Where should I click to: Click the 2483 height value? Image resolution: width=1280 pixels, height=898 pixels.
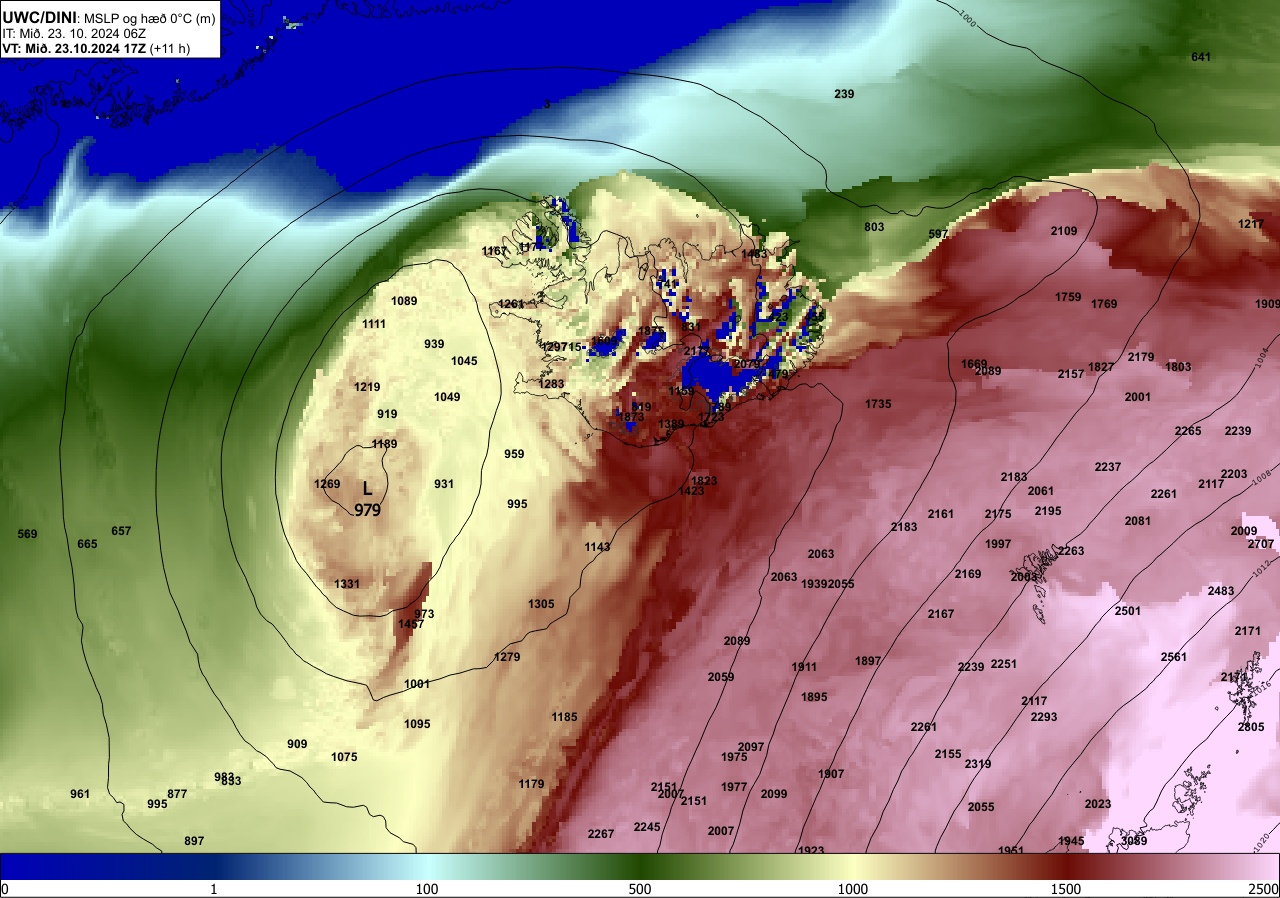pos(1221,591)
